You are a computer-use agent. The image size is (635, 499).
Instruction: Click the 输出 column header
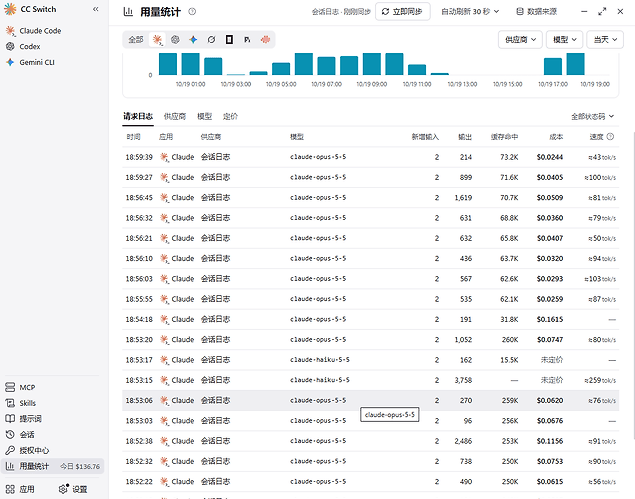point(465,137)
